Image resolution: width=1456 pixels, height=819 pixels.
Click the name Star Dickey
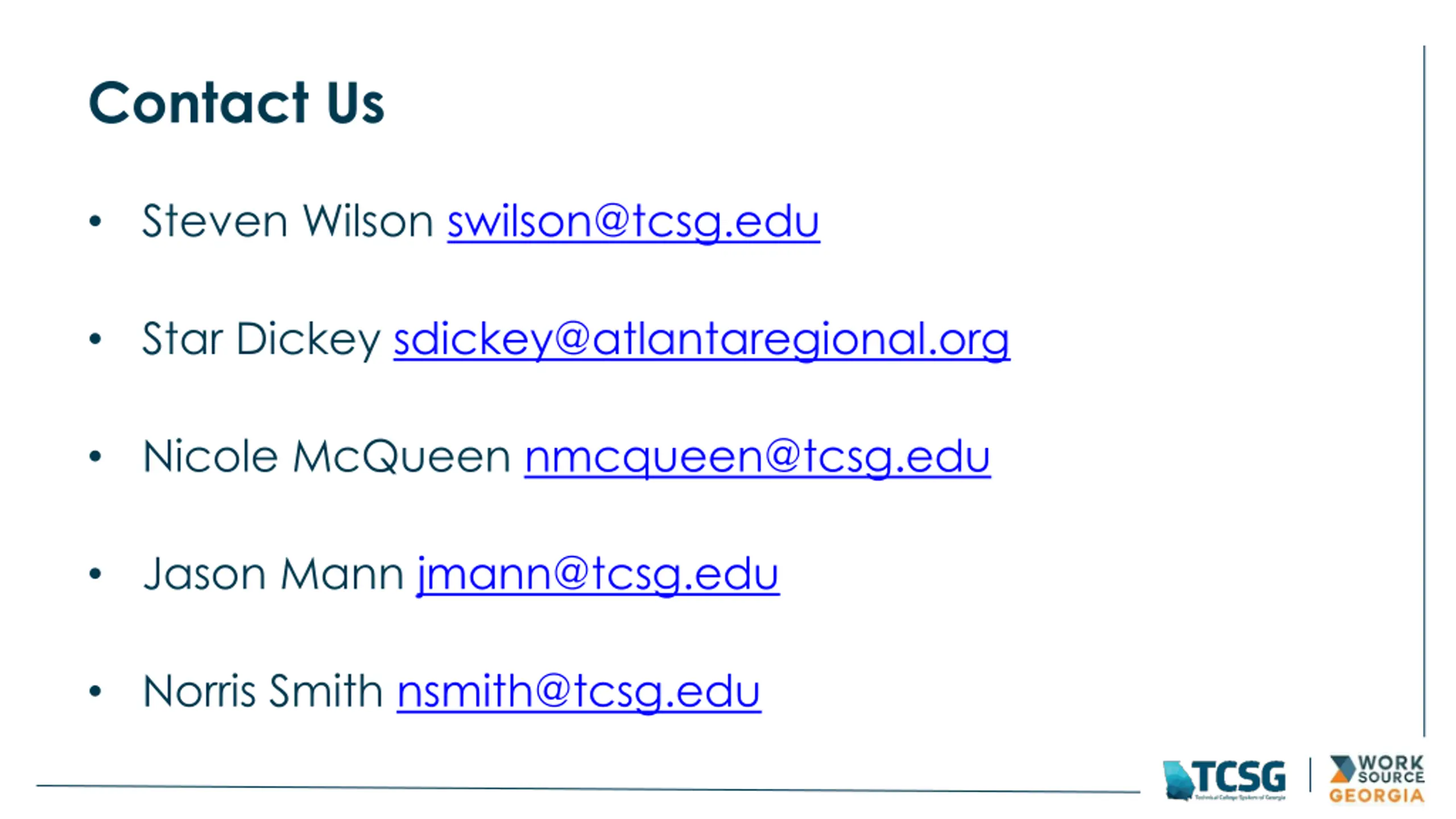point(261,339)
